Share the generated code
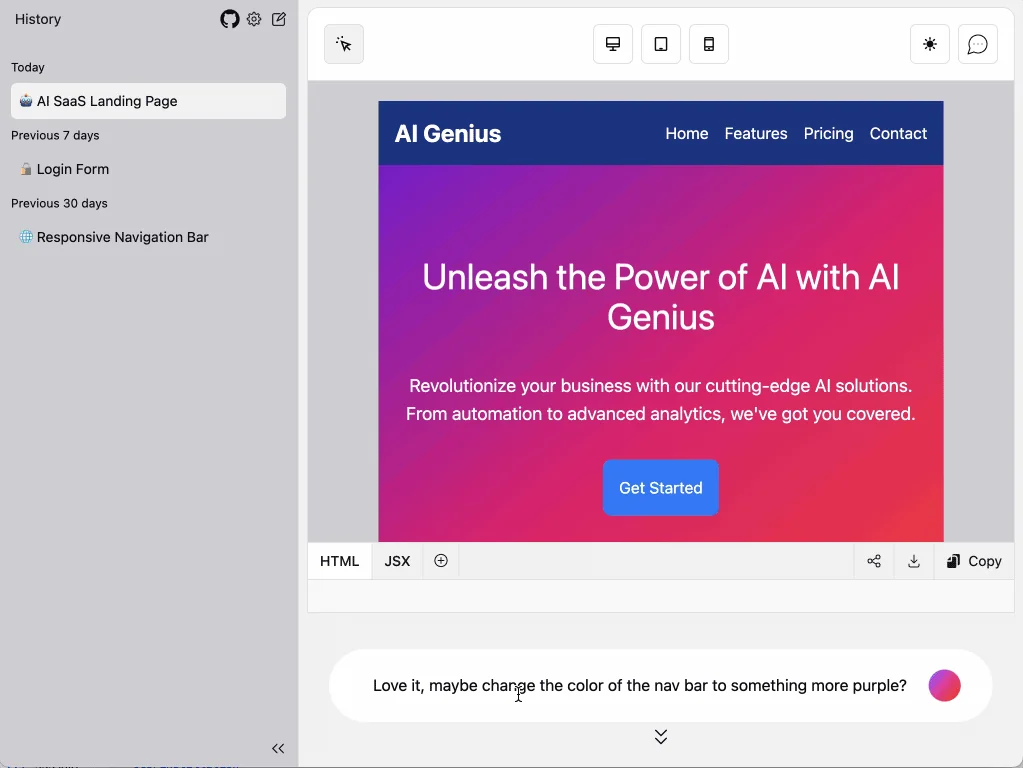 click(x=873, y=561)
